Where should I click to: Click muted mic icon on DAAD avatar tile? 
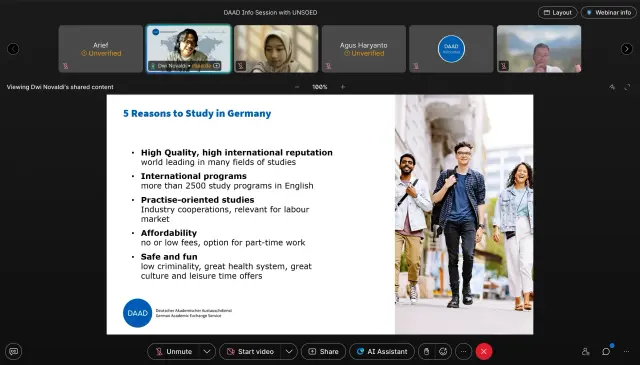click(416, 66)
